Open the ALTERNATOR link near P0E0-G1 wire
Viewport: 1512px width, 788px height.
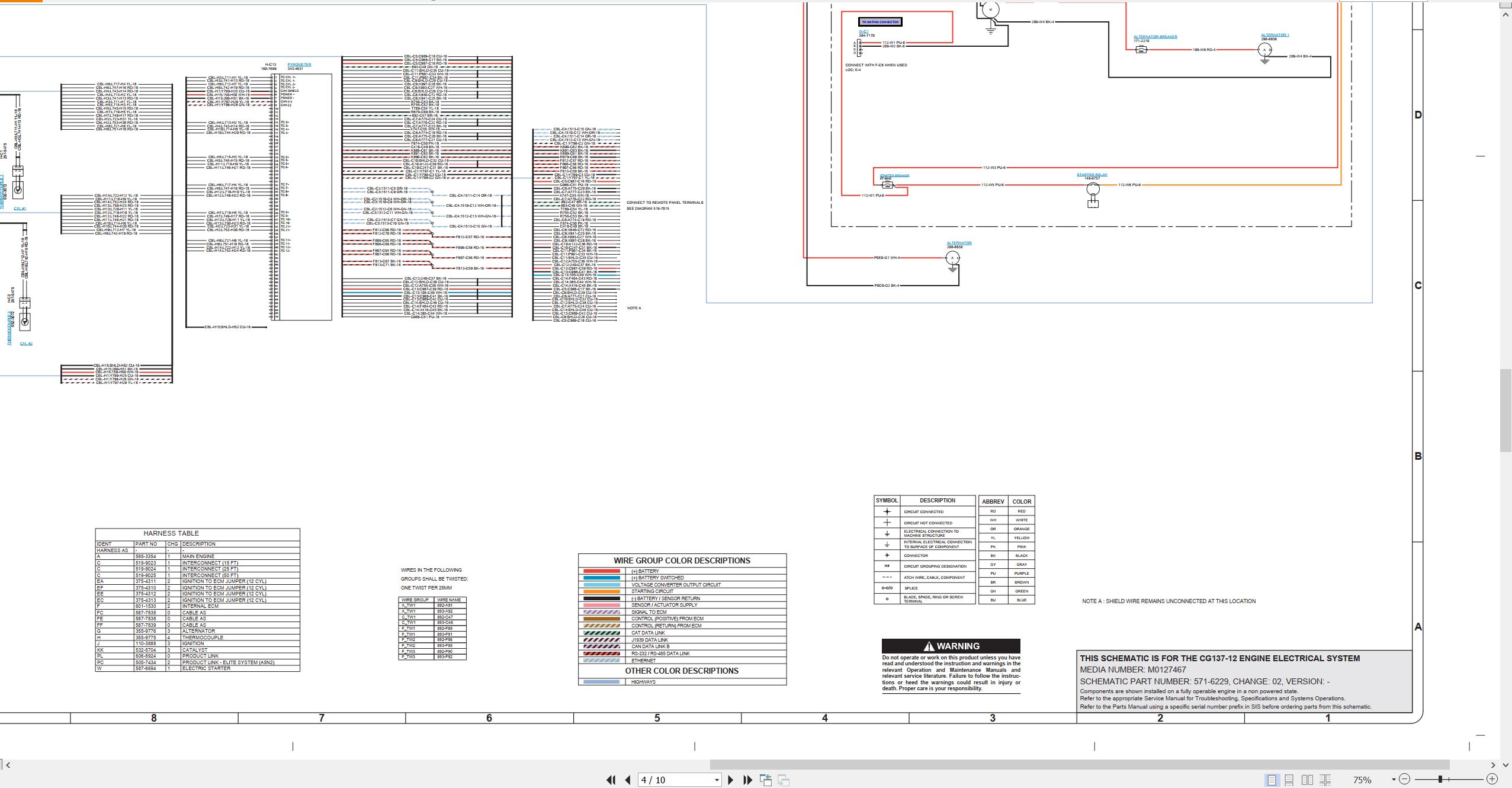click(959, 243)
